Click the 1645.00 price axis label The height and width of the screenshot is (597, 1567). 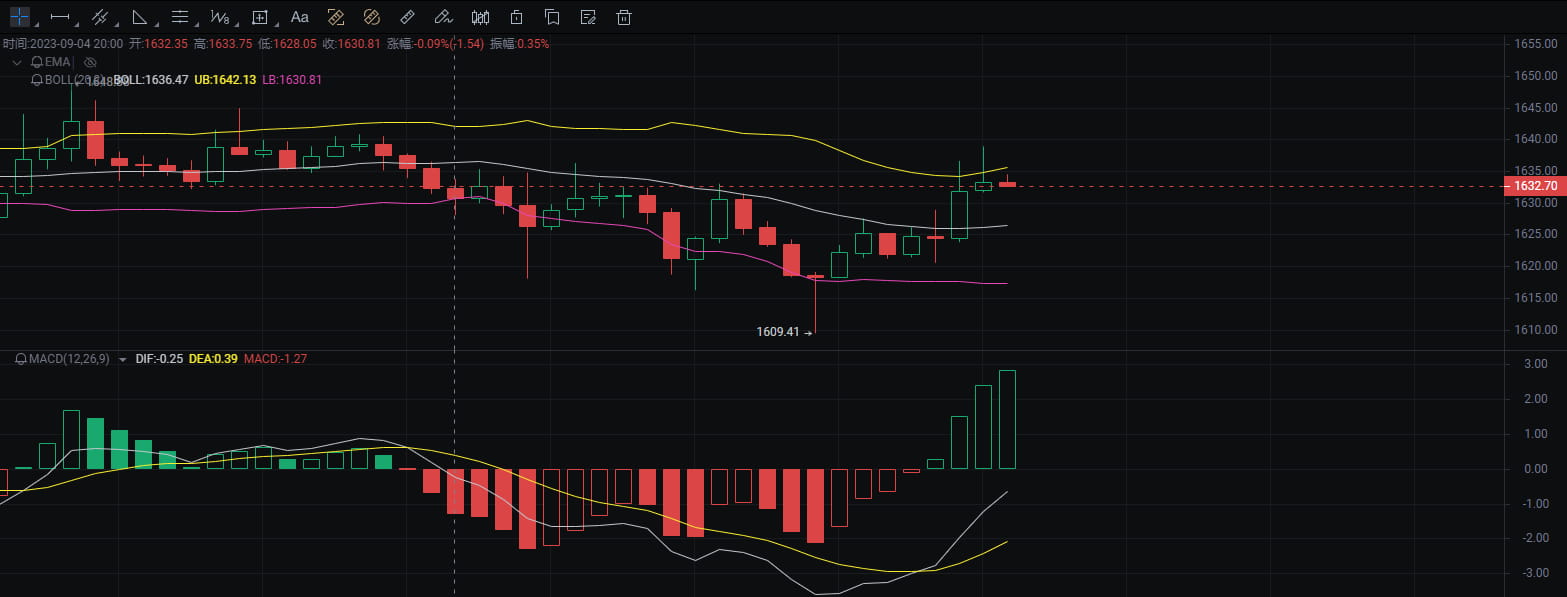[1535, 108]
